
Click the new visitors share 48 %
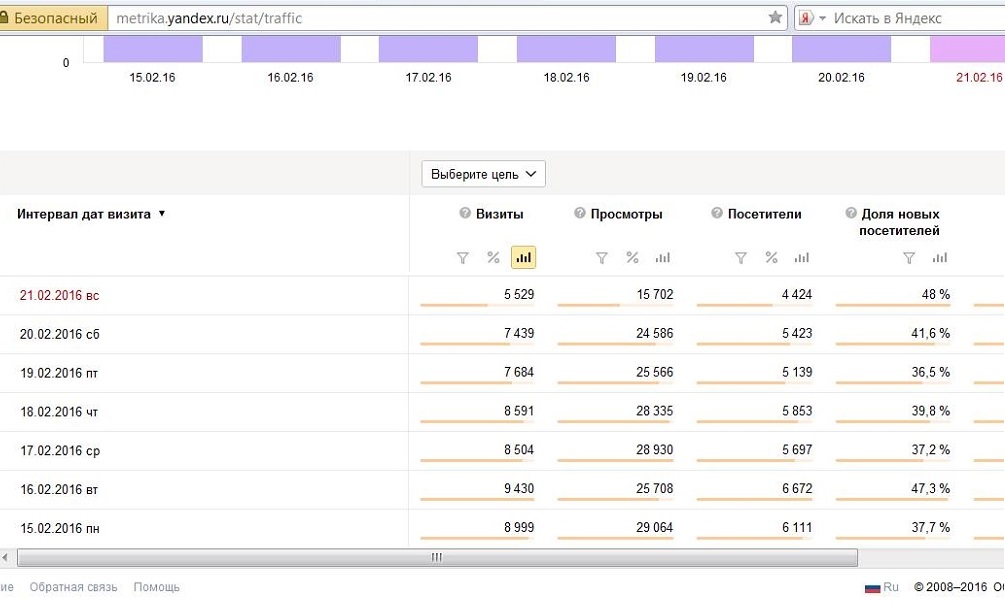[936, 294]
